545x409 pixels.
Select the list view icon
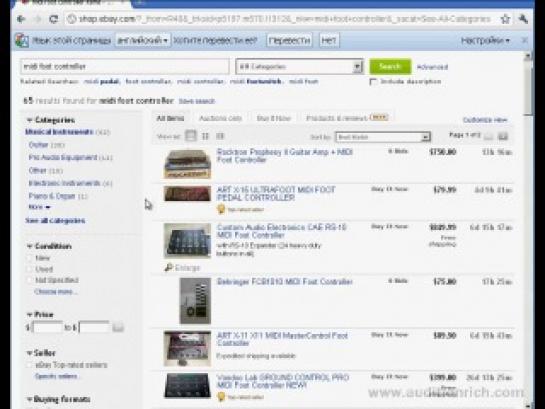[x=190, y=136]
